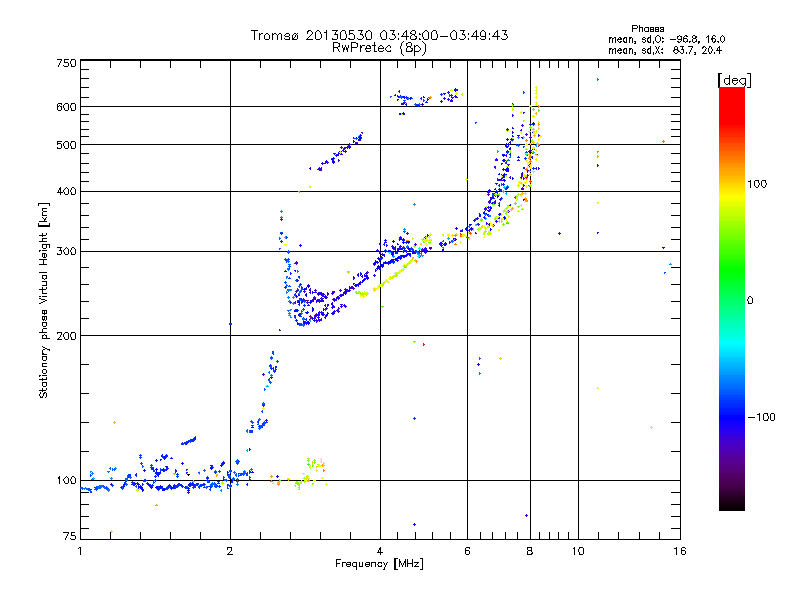Viewport: 800px width, 600px height.
Task: Click the colorbar label '0'
Action: (750, 301)
